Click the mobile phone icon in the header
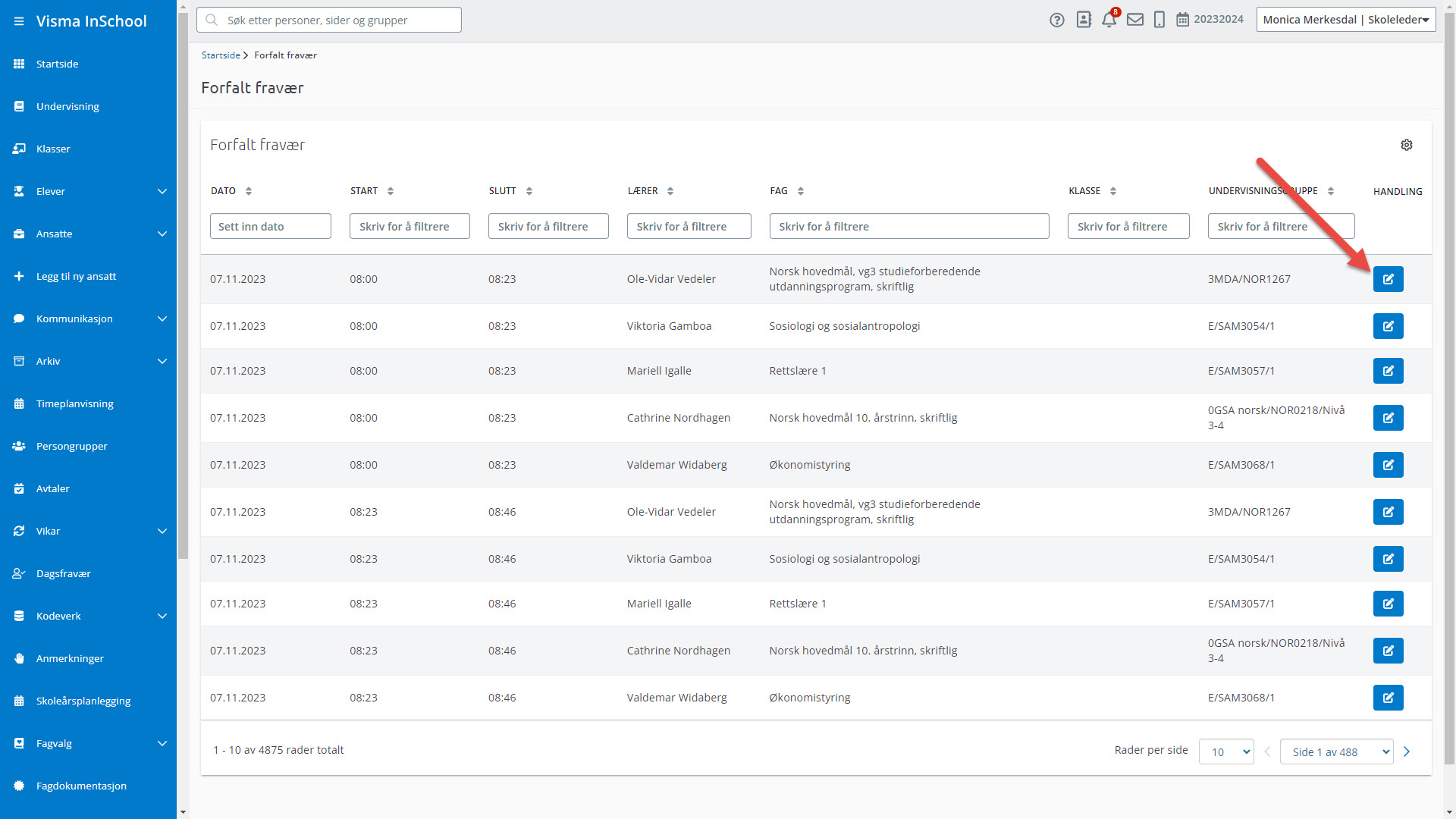The image size is (1456, 819). [1159, 20]
